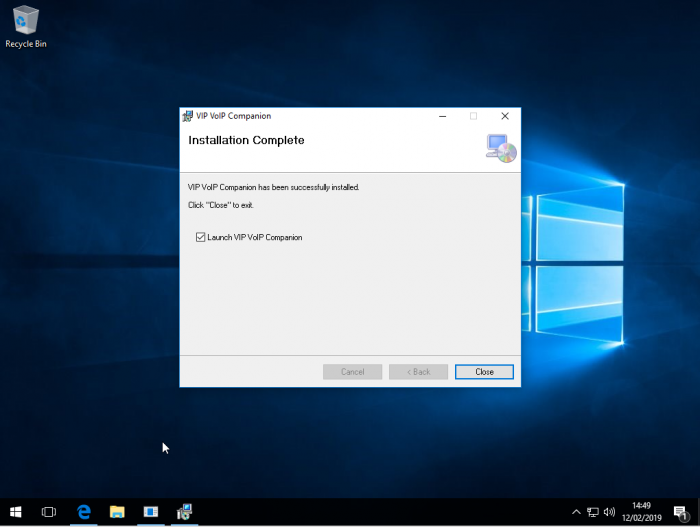Open Server Manager taskbar icon
Screen dimensions: 700x527
150,512
